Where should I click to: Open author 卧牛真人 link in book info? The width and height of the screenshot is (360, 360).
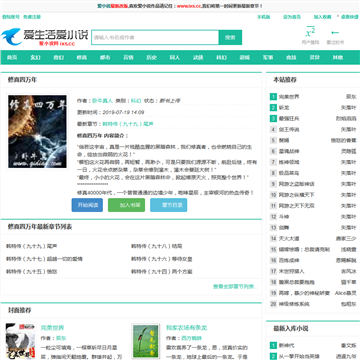tap(102, 101)
